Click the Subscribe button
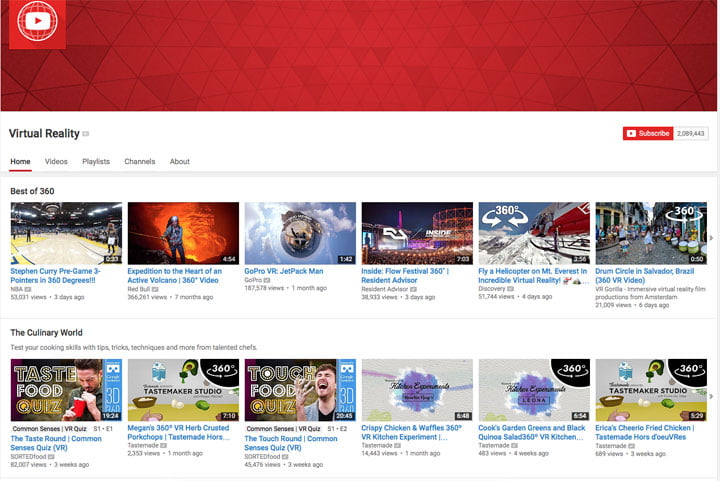Screen dimensions: 720x481 [648, 134]
